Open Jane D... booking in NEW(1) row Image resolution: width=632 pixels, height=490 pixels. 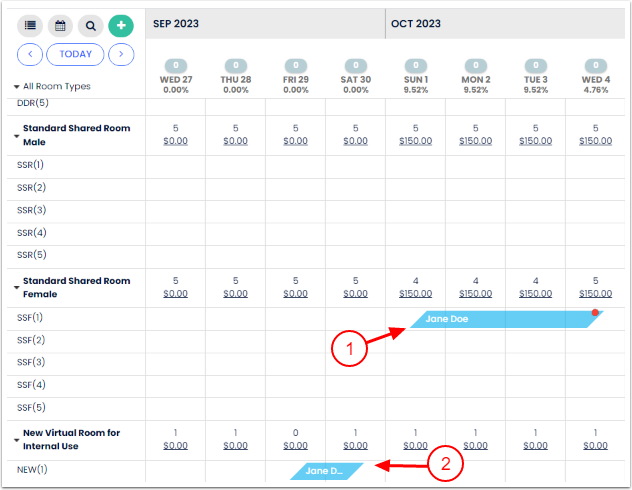324,471
